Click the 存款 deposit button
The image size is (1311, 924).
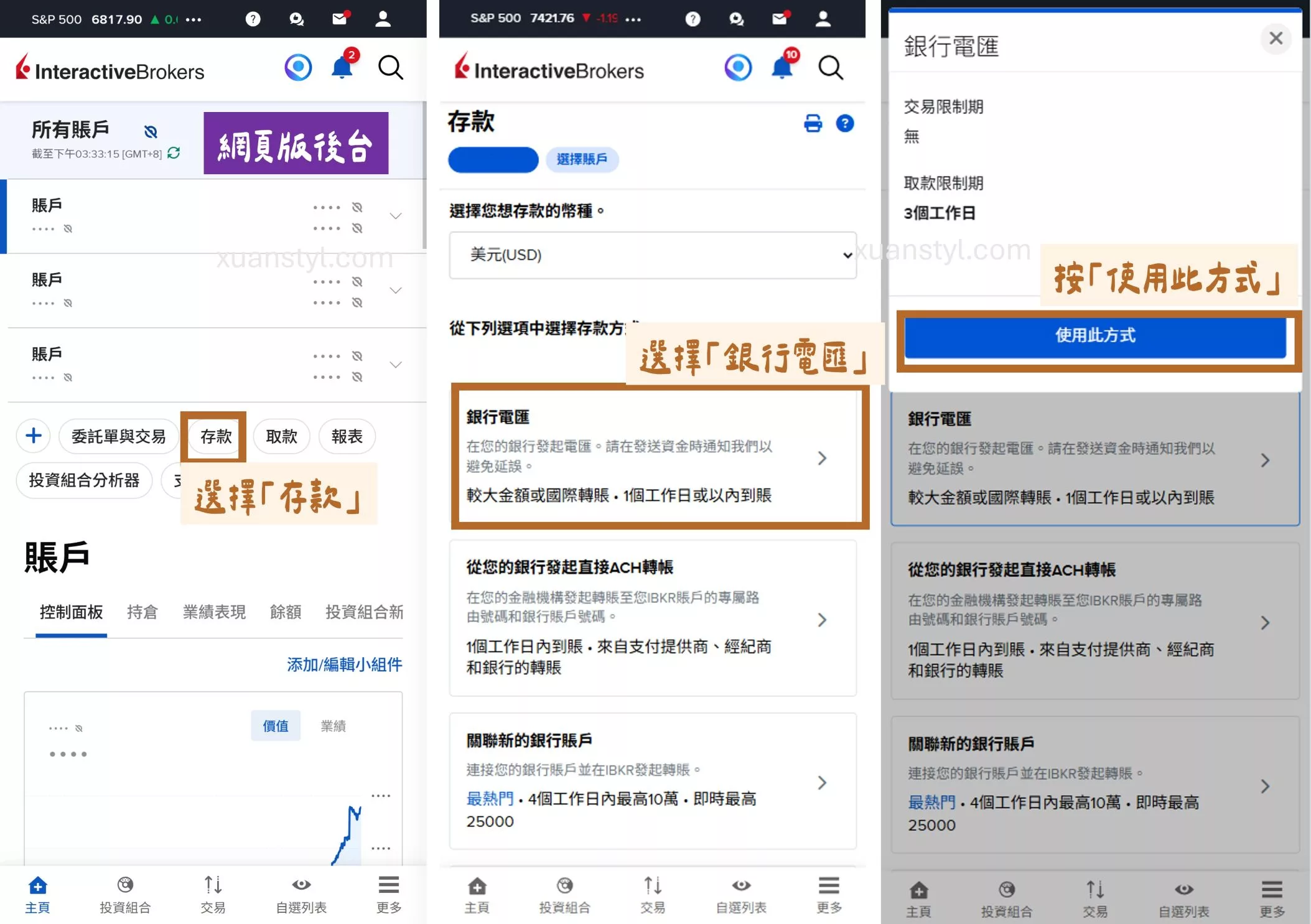(216, 436)
